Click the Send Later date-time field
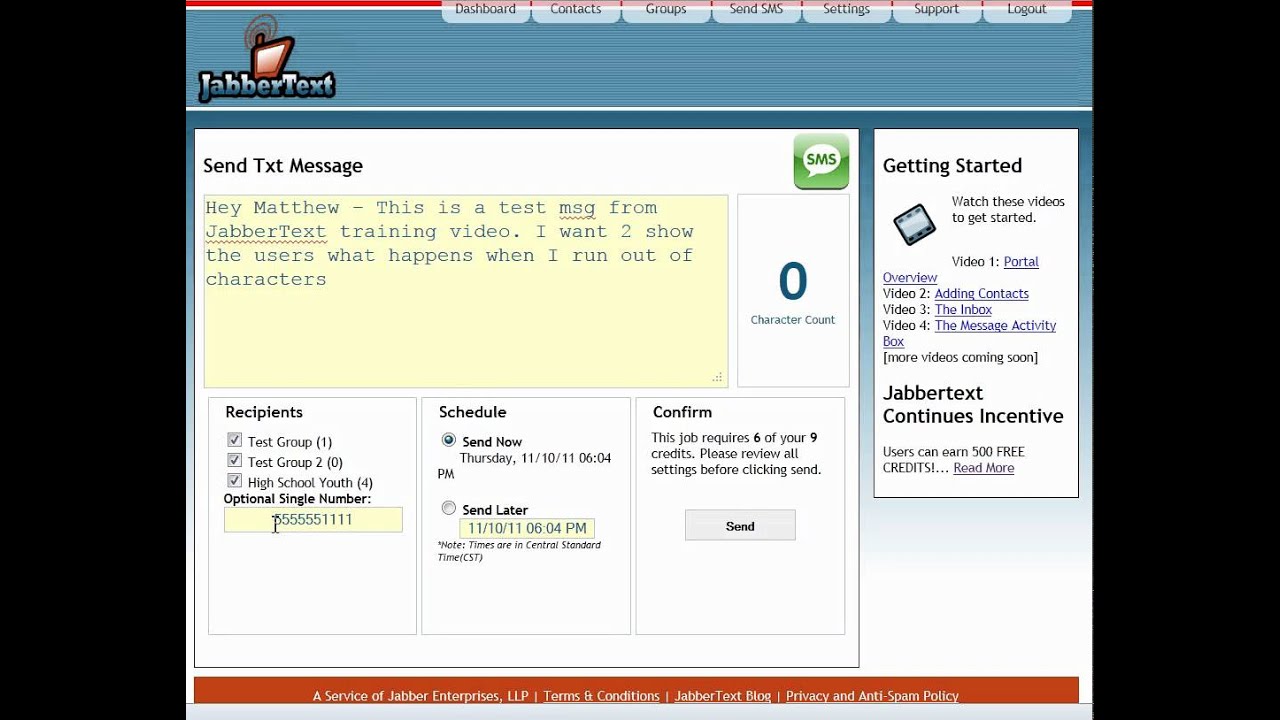 point(527,528)
